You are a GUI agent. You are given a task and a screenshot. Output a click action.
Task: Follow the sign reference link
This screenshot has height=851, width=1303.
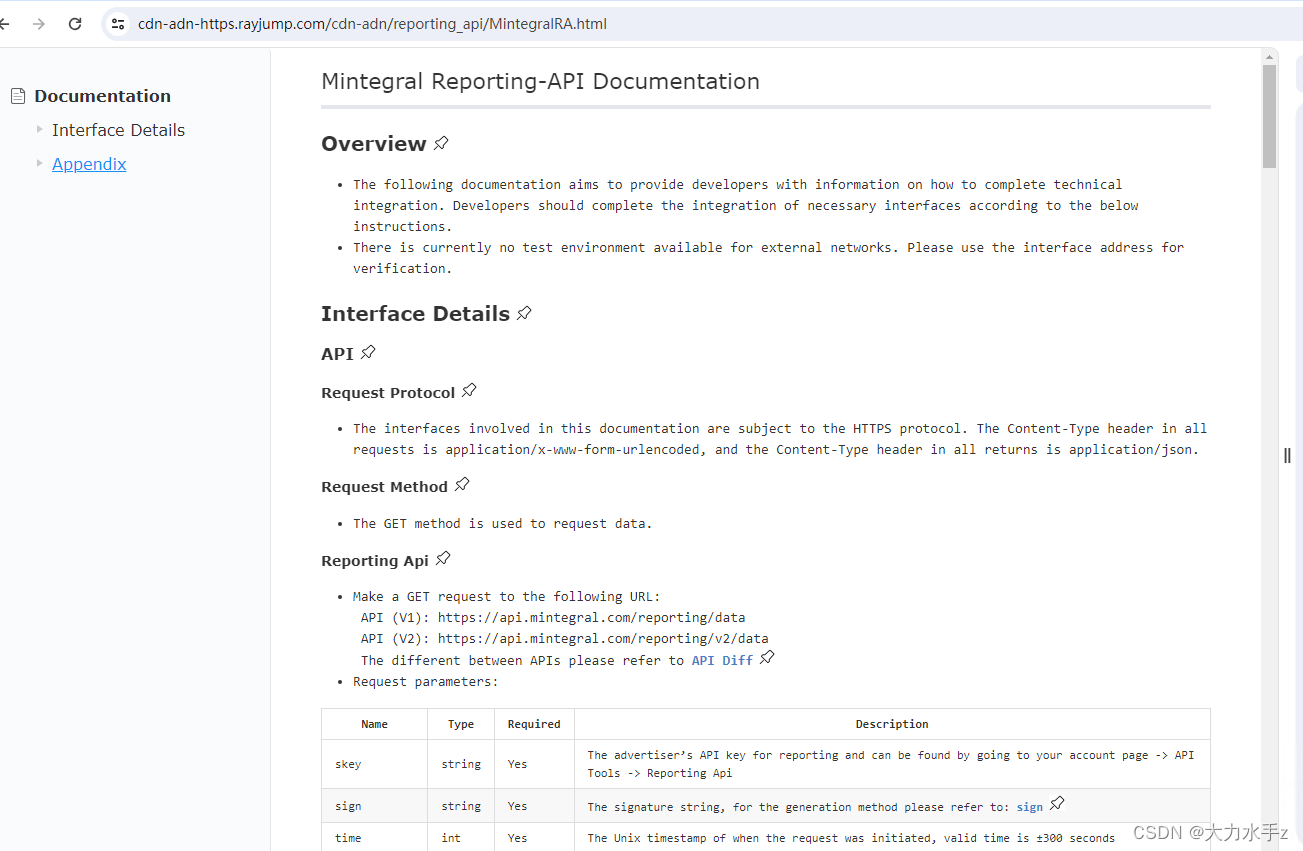click(x=1029, y=806)
